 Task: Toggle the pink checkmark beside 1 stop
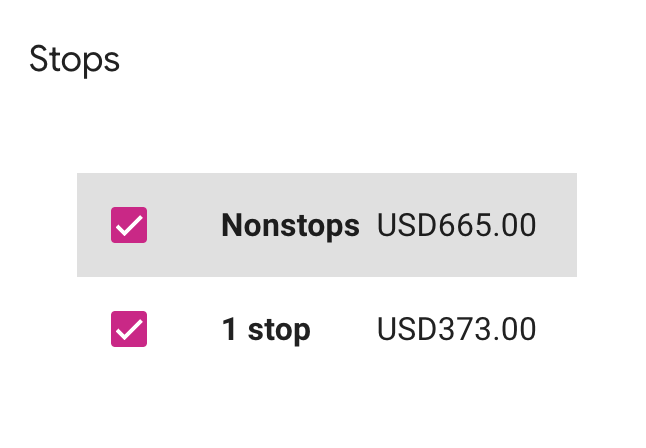129,329
